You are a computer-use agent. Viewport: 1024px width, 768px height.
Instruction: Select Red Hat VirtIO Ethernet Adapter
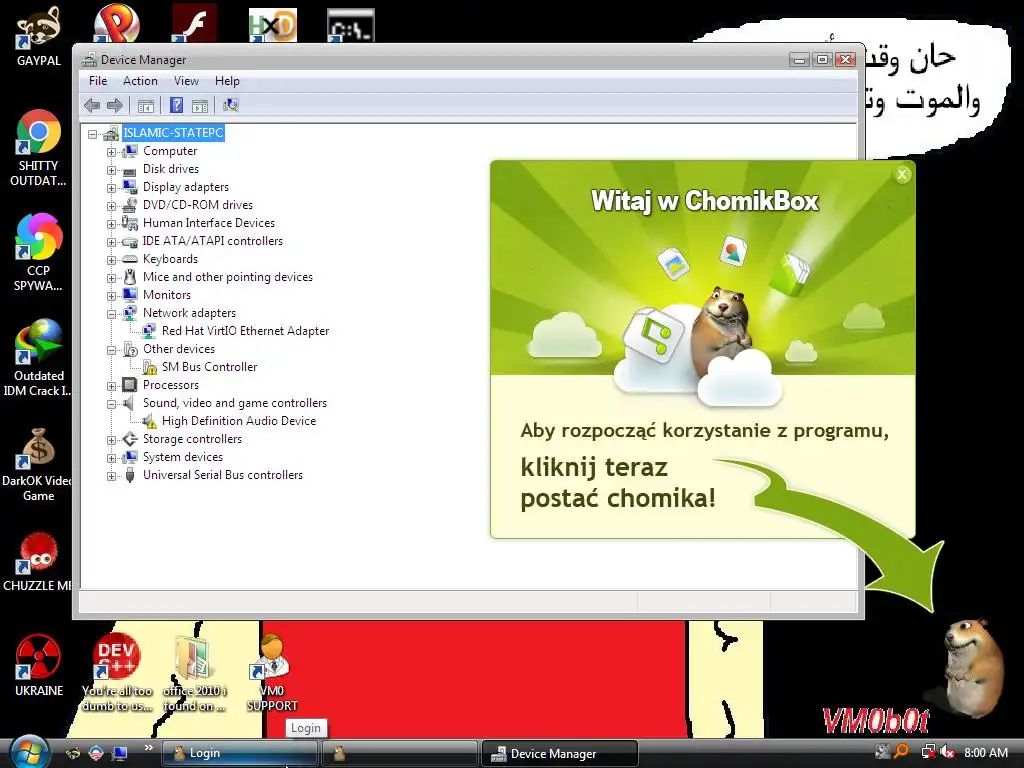click(x=246, y=331)
